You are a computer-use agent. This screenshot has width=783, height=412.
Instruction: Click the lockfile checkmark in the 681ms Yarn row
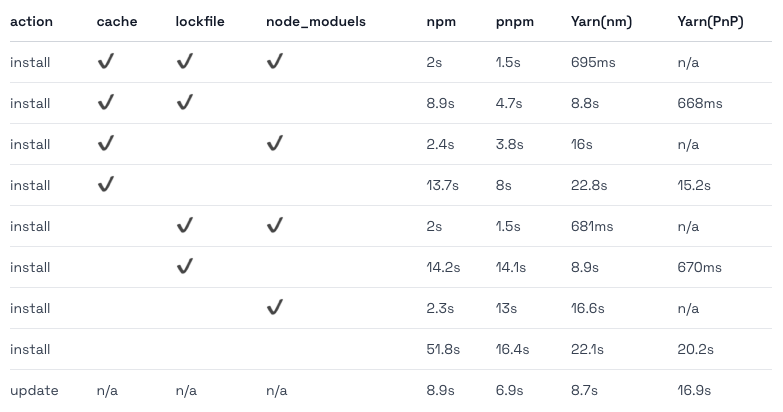coord(184,226)
